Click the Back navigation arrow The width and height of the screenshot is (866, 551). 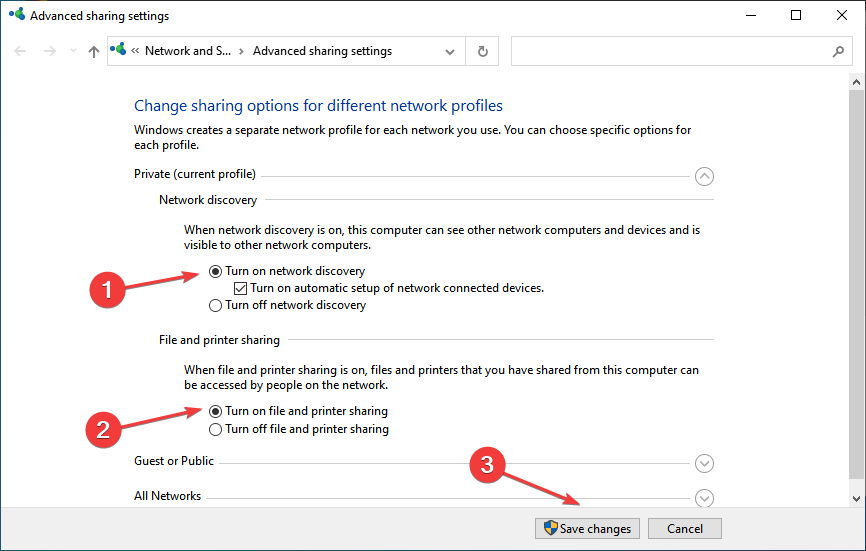tap(21, 51)
